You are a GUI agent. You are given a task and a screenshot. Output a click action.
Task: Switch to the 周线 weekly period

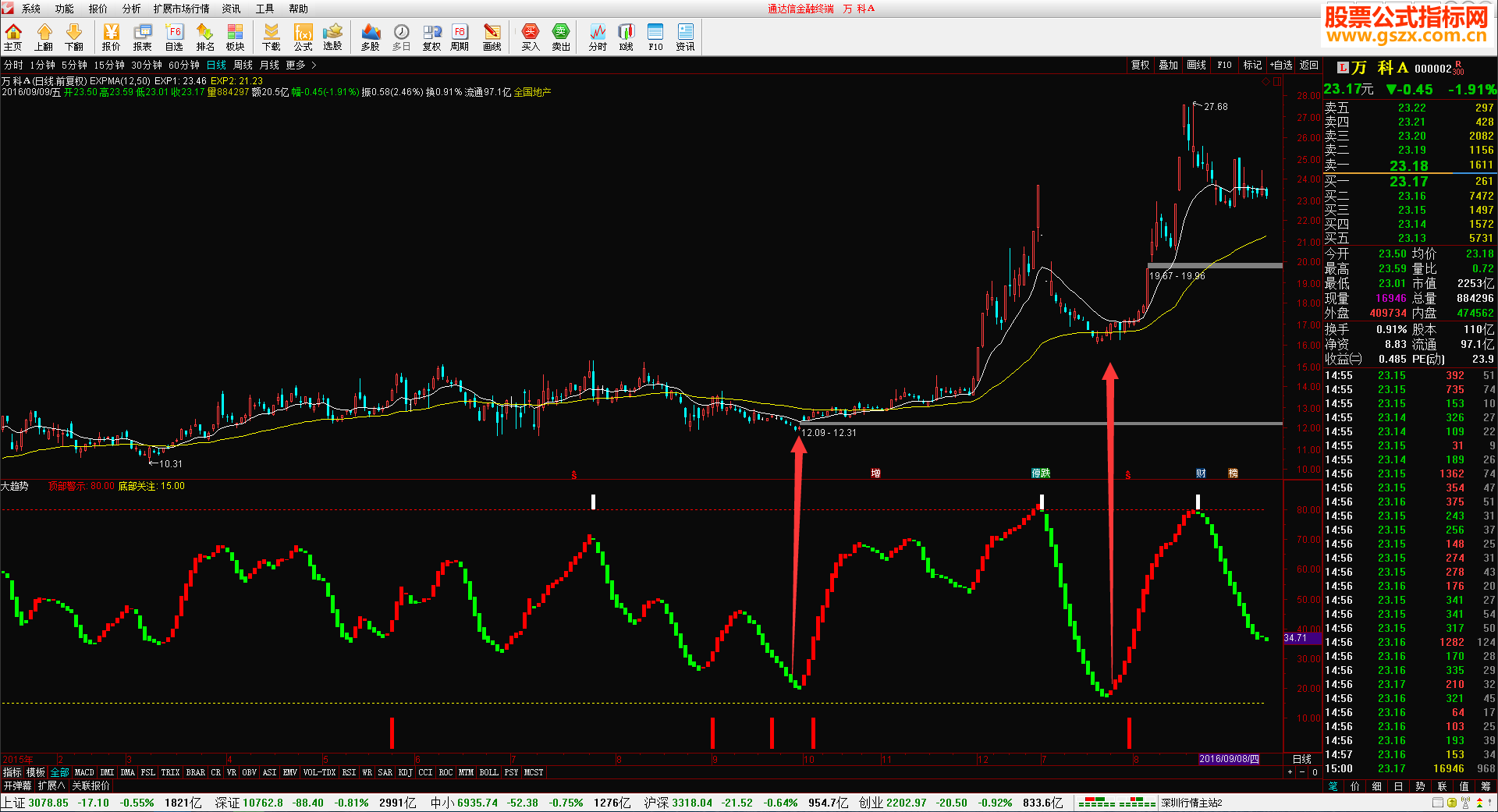[243, 65]
